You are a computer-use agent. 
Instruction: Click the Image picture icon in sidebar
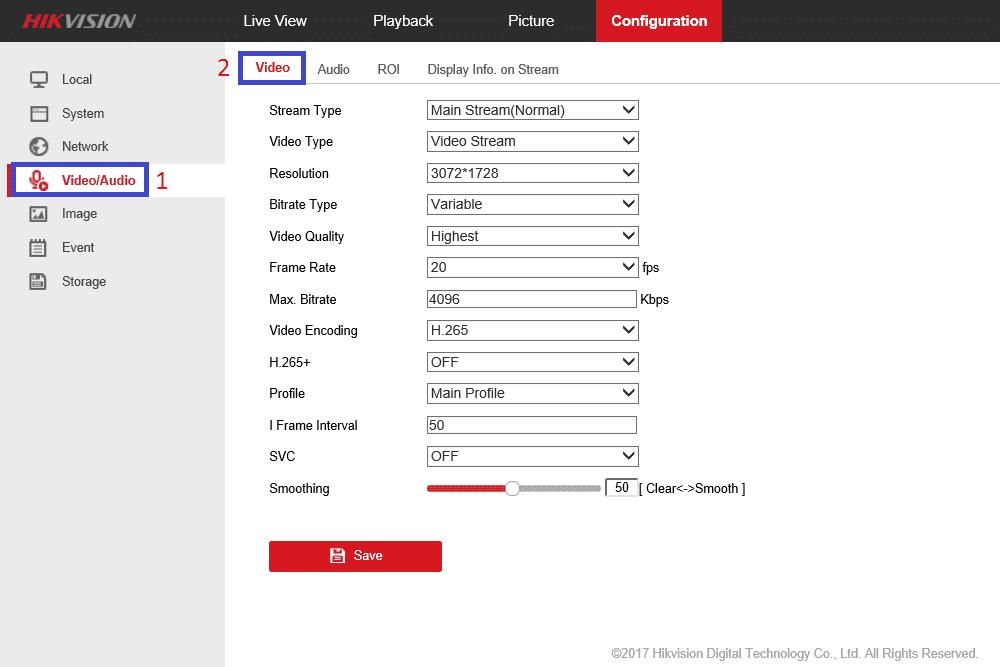tap(38, 214)
